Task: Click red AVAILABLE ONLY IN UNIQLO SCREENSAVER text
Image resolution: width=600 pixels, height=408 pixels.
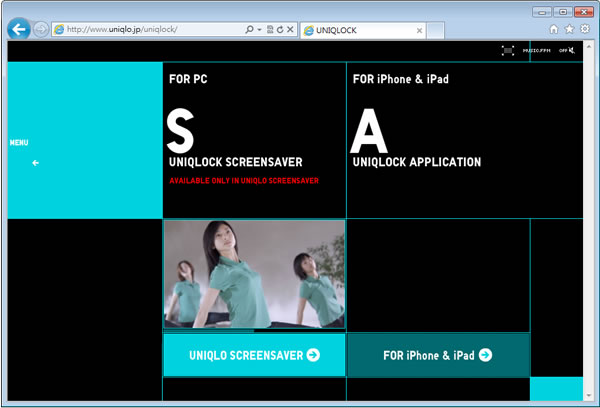Action: (244, 181)
